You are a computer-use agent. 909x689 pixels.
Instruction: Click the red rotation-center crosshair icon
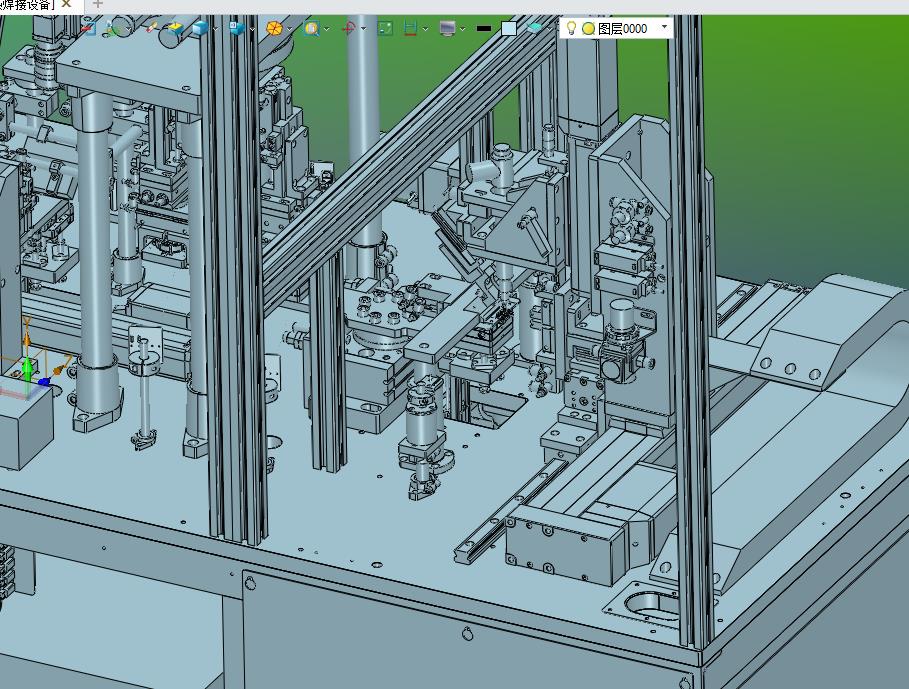pos(349,28)
